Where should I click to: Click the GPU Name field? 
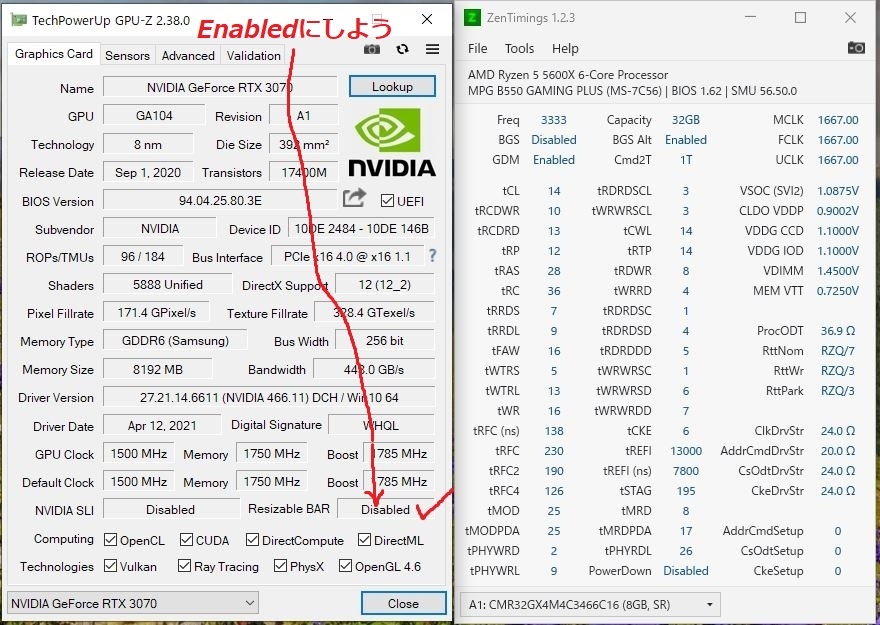tap(220, 88)
